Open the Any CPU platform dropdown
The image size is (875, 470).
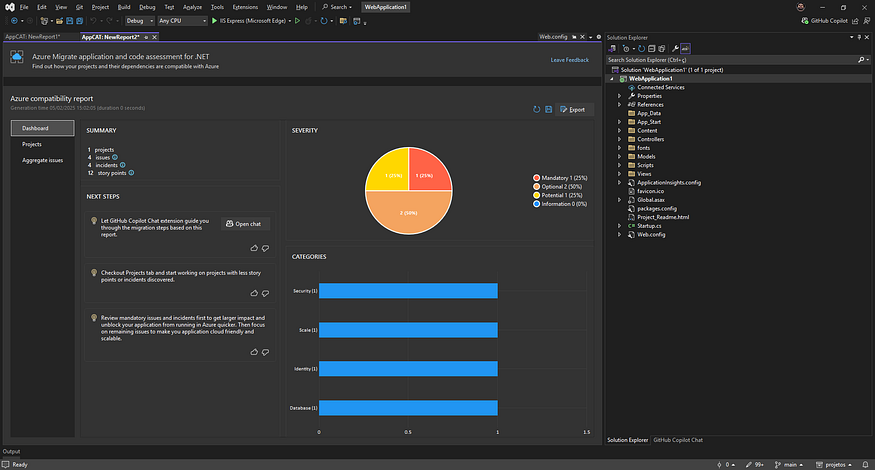click(182, 20)
